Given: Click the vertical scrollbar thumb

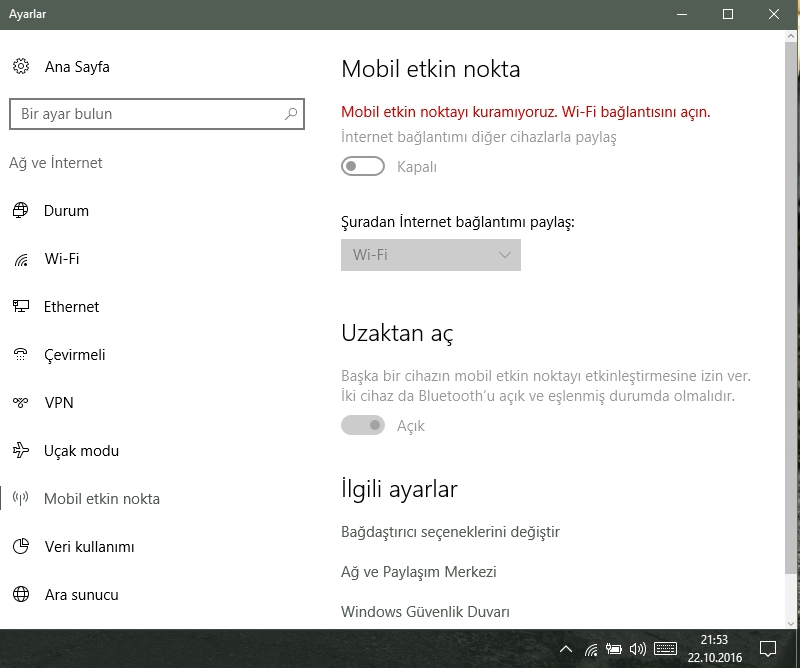Looking at the screenshot, I should (x=791, y=308).
